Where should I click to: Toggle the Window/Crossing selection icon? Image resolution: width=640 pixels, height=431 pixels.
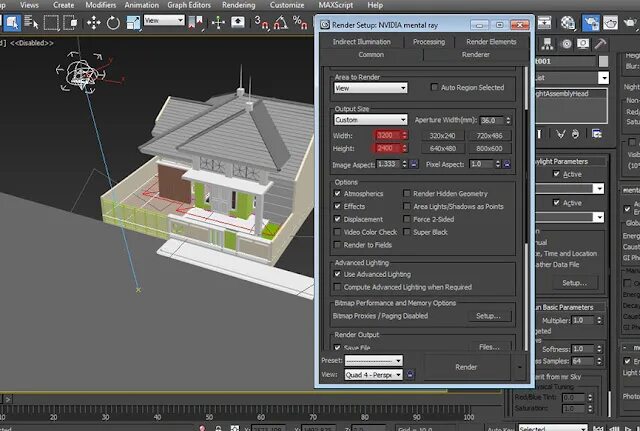point(71,22)
